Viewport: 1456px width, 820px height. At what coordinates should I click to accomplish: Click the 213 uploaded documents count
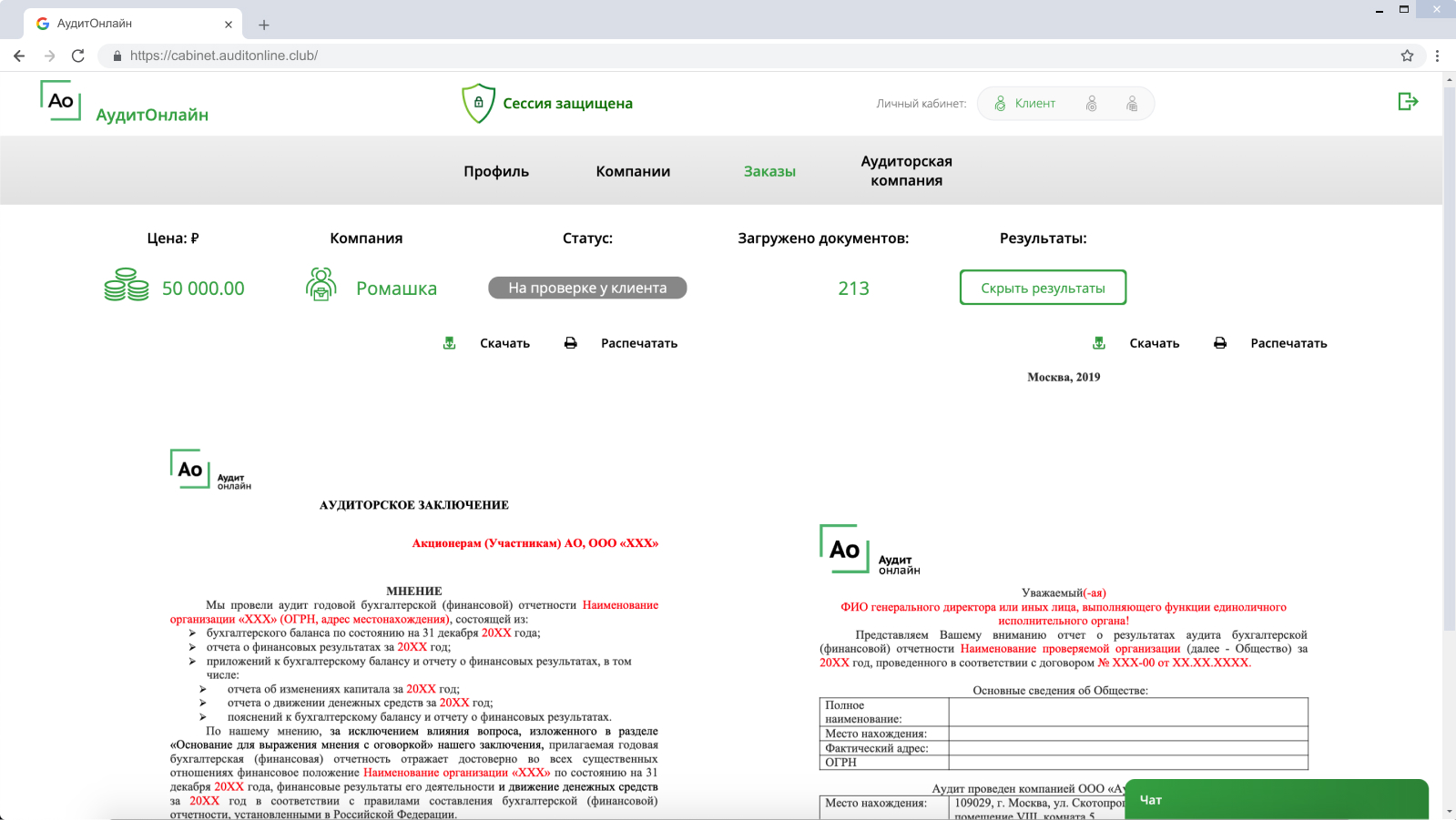[x=853, y=289]
